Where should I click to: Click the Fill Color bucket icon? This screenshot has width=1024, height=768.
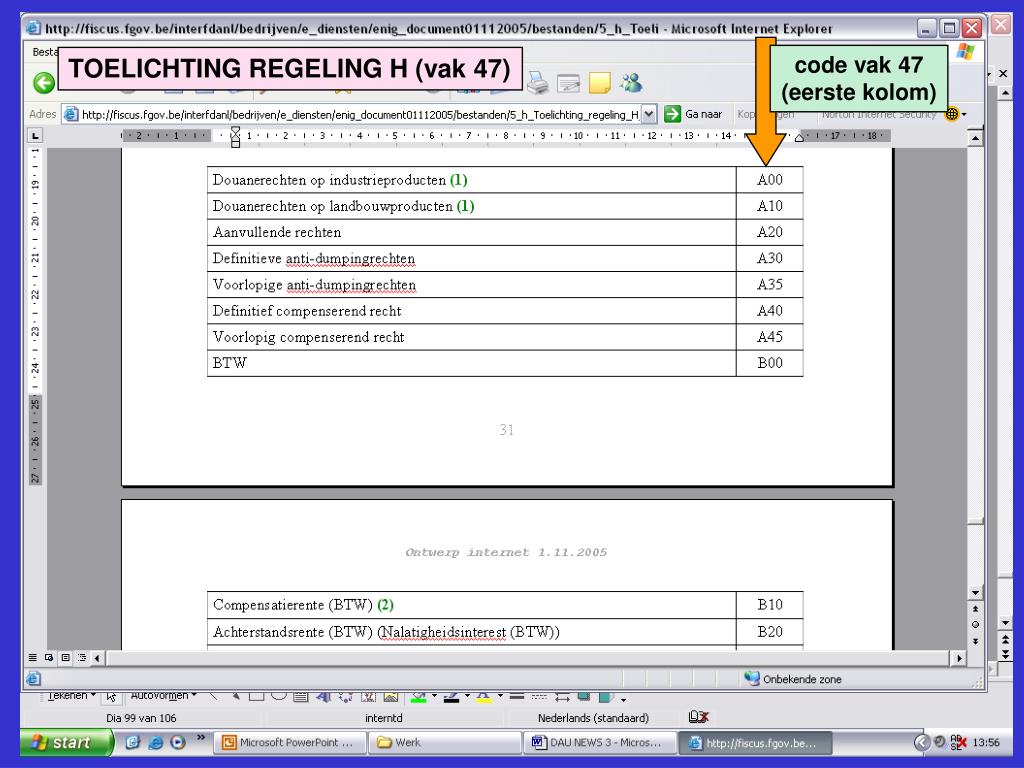(x=418, y=697)
